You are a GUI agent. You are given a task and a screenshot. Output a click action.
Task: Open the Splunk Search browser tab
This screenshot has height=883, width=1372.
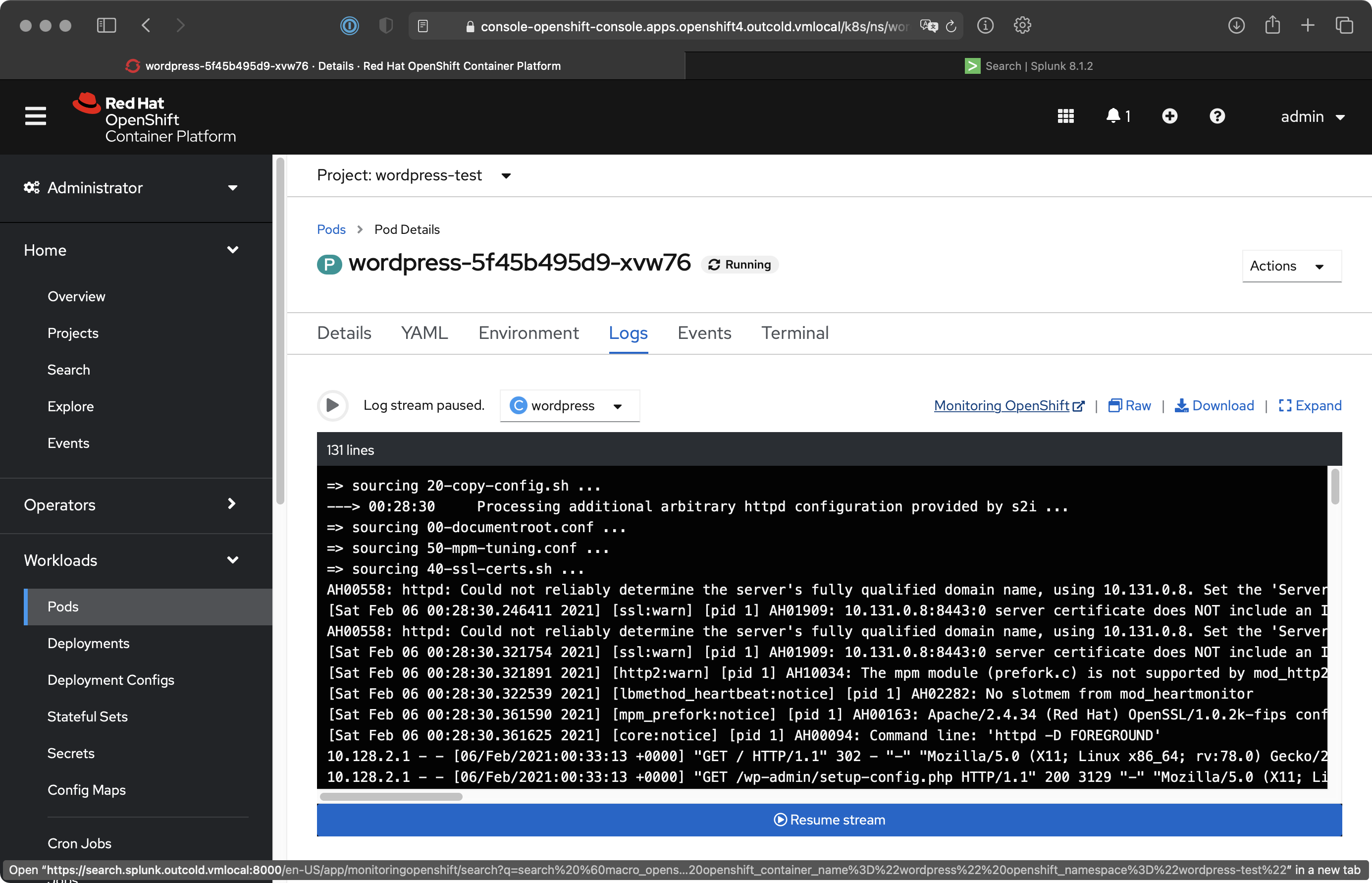1029,66
